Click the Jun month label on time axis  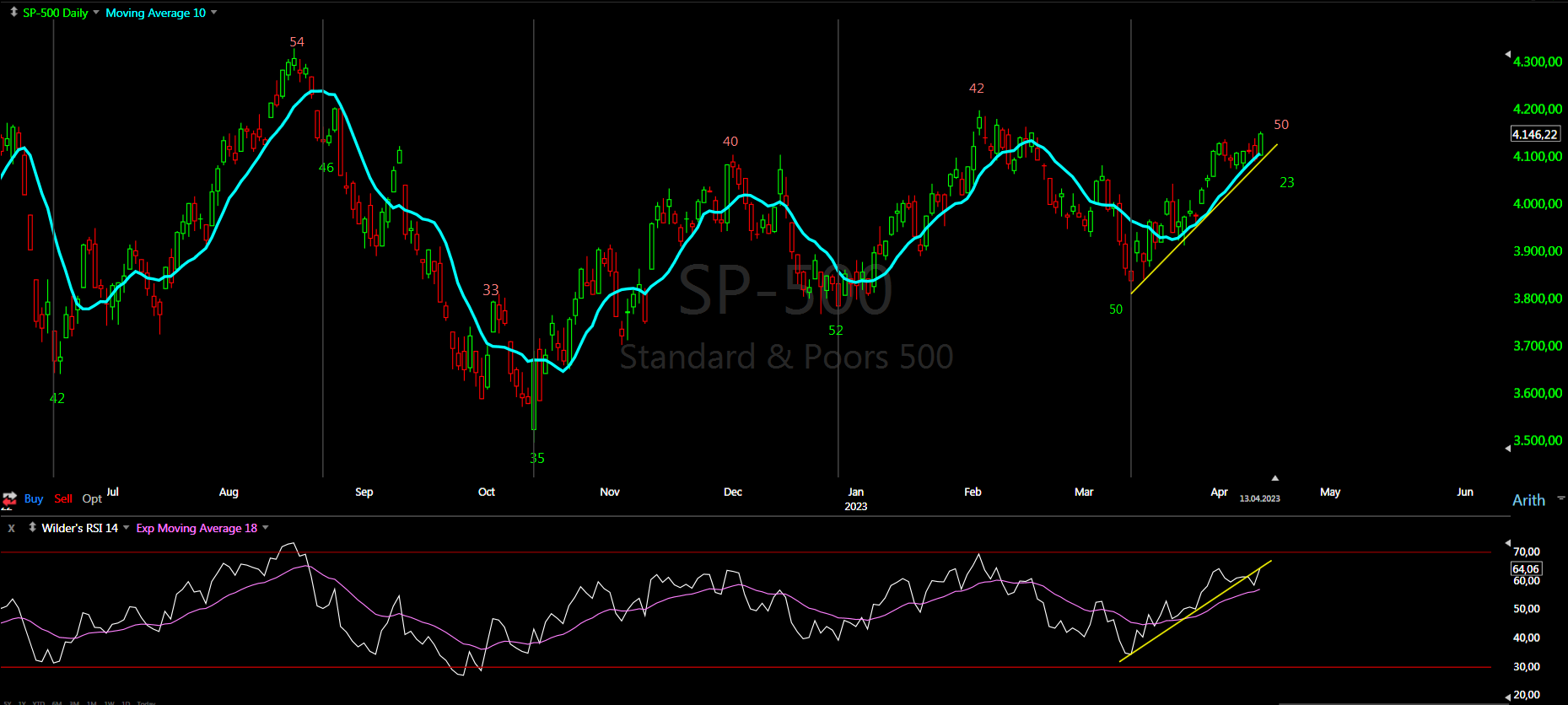[1465, 492]
